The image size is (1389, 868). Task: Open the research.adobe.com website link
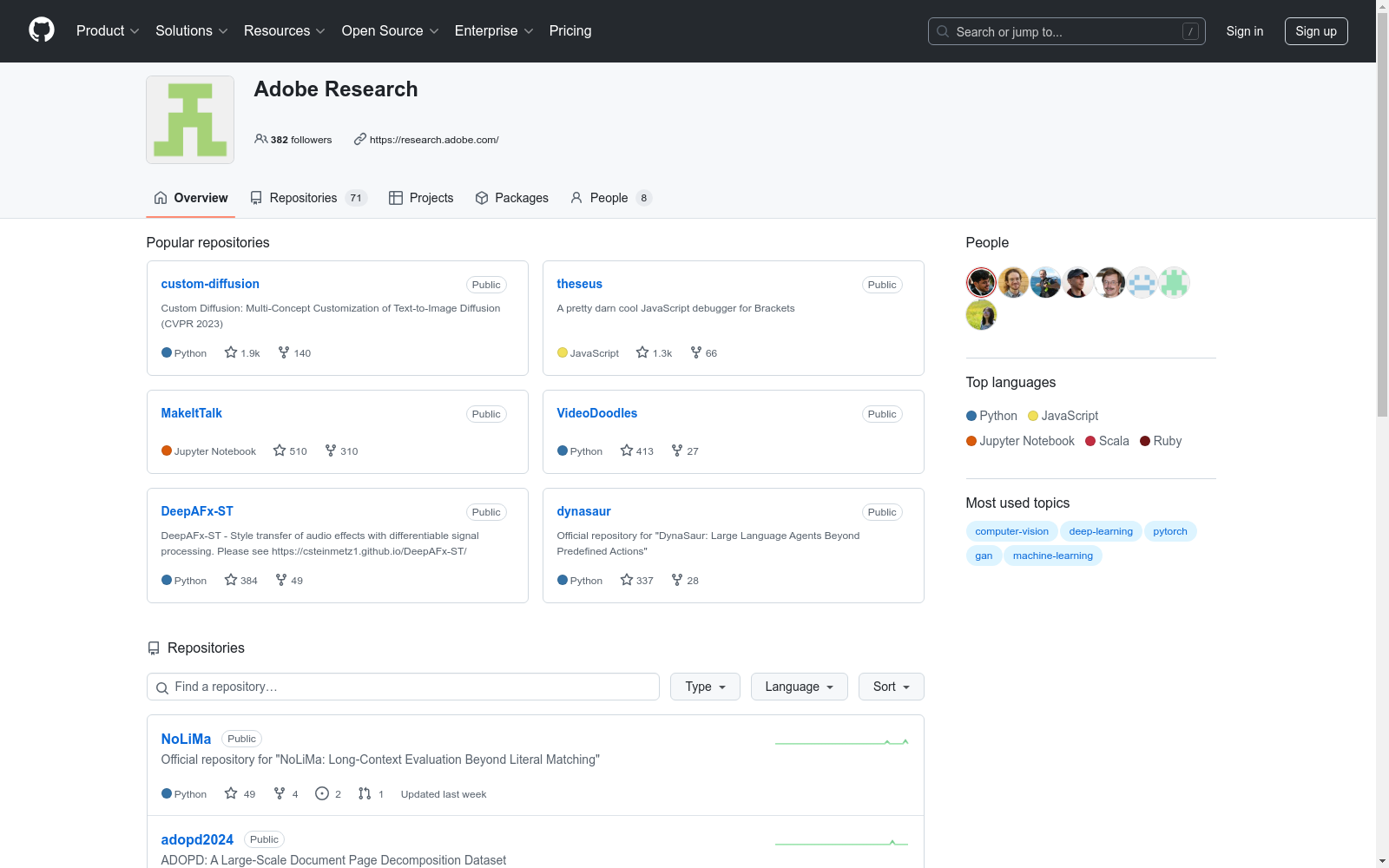pyautogui.click(x=434, y=140)
